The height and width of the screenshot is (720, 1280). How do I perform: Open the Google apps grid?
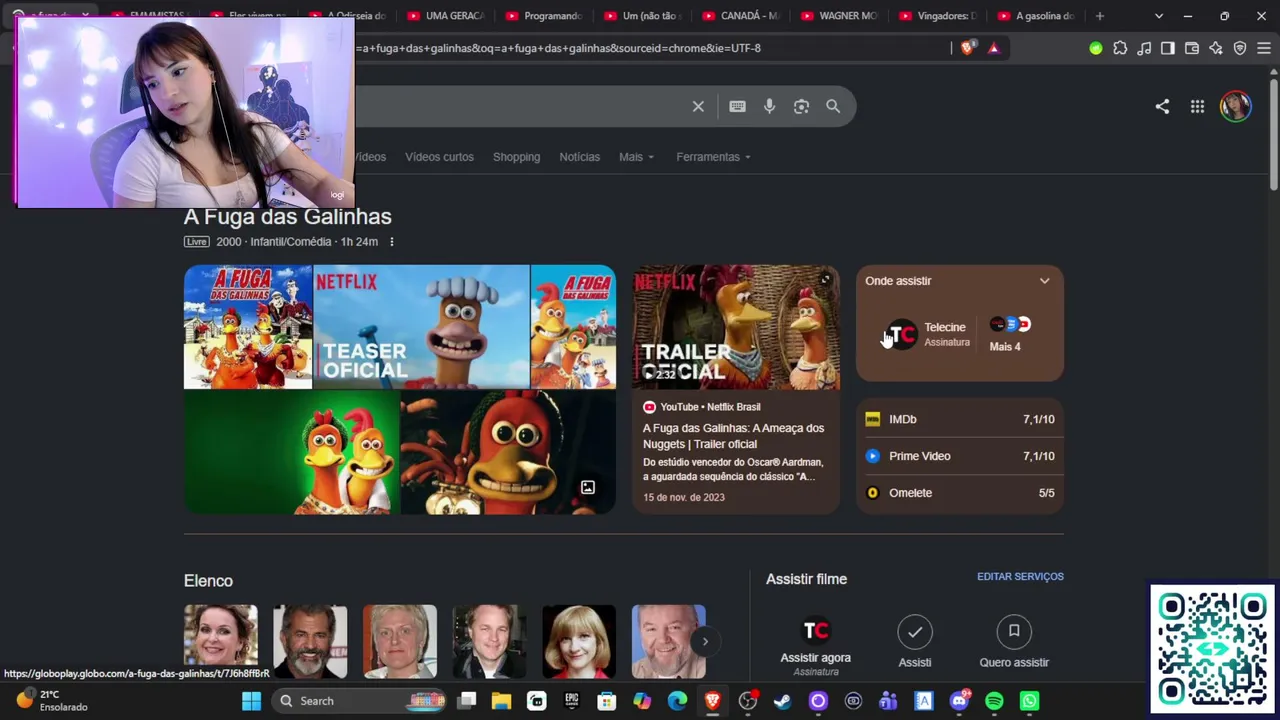tap(1197, 106)
